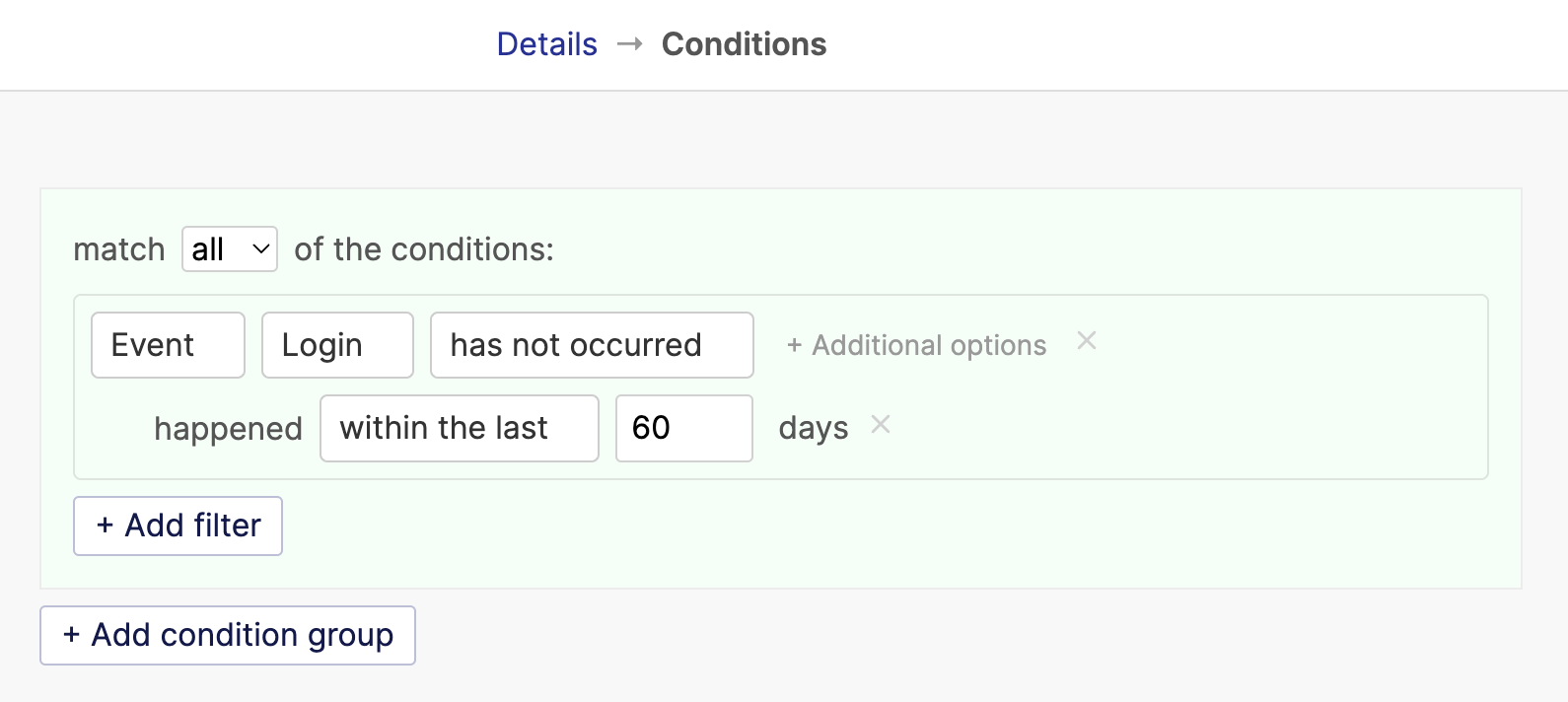Go back to the Details step
The width and height of the screenshot is (1568, 702).
click(x=546, y=44)
